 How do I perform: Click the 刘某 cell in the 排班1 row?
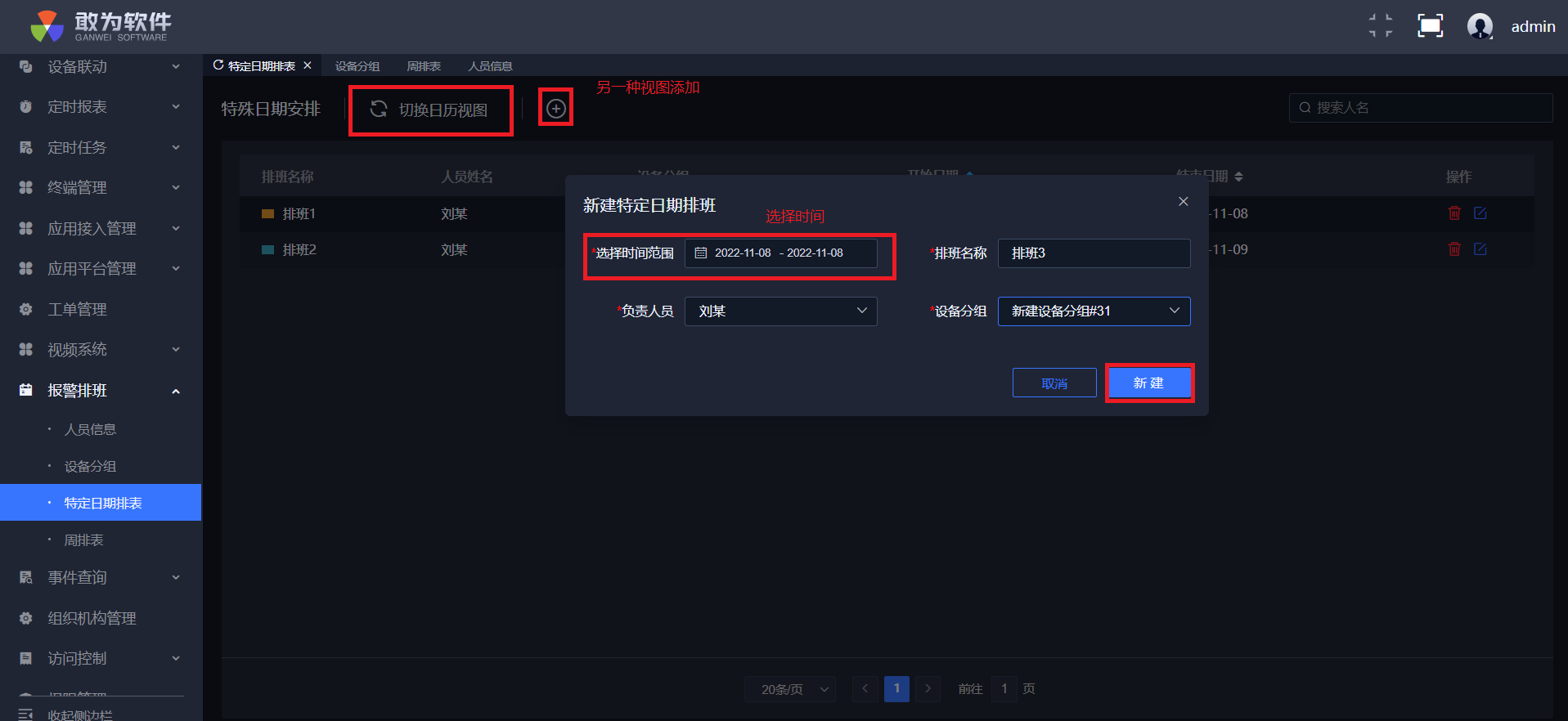point(454,214)
